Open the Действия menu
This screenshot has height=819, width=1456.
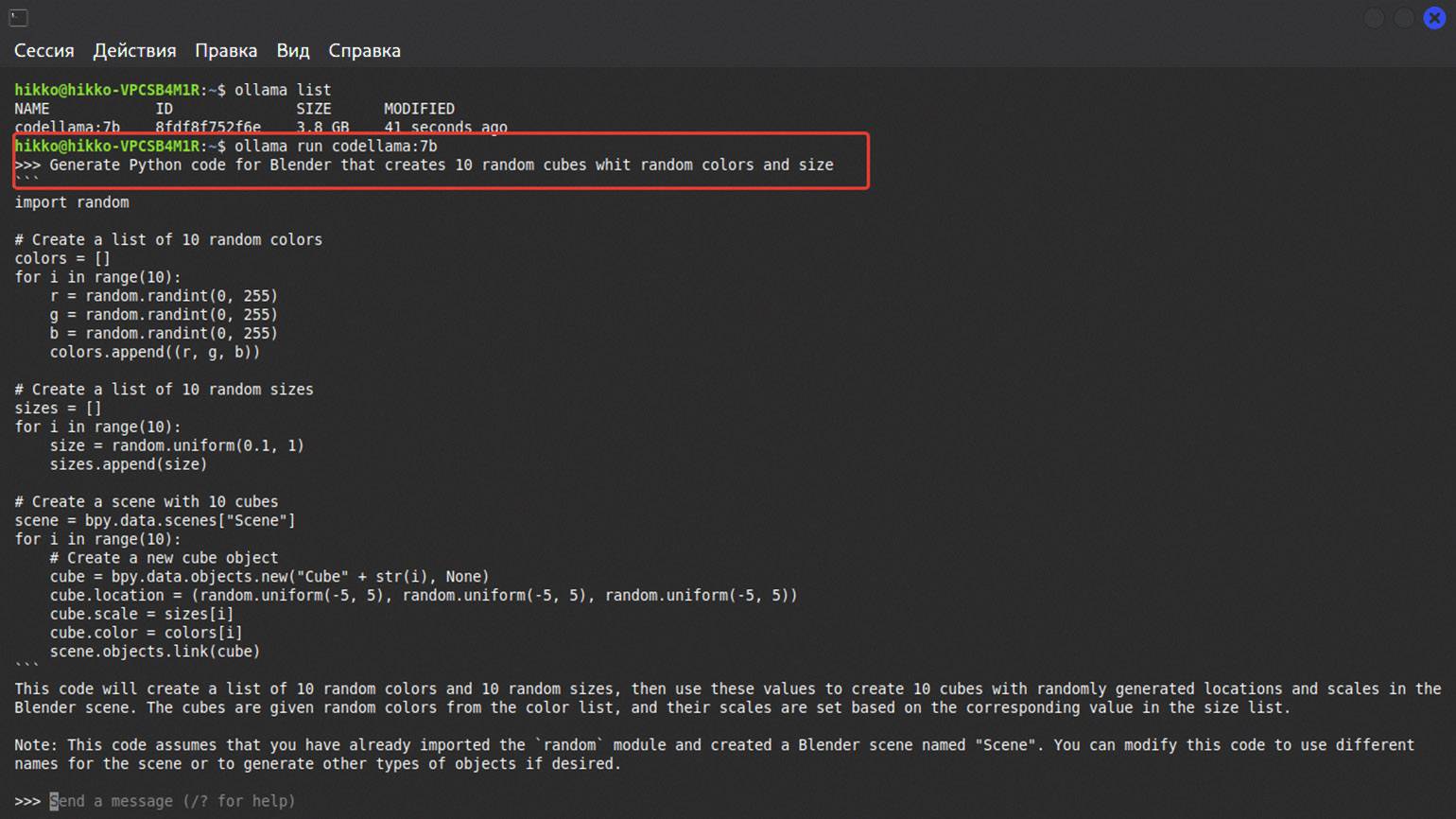134,51
